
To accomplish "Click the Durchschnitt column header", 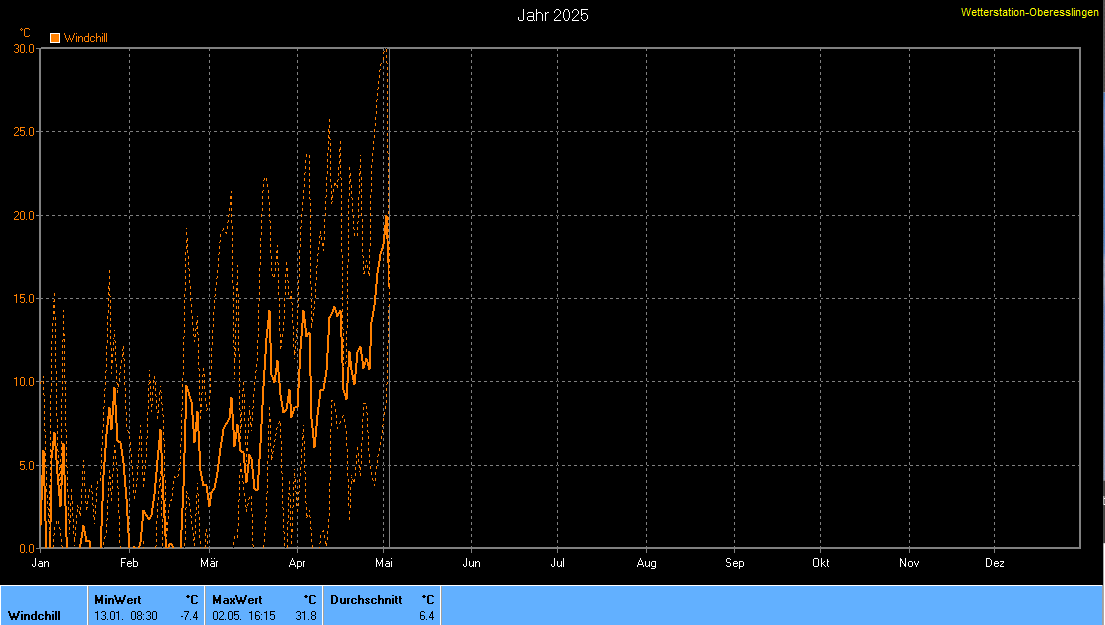I will (x=366, y=600).
